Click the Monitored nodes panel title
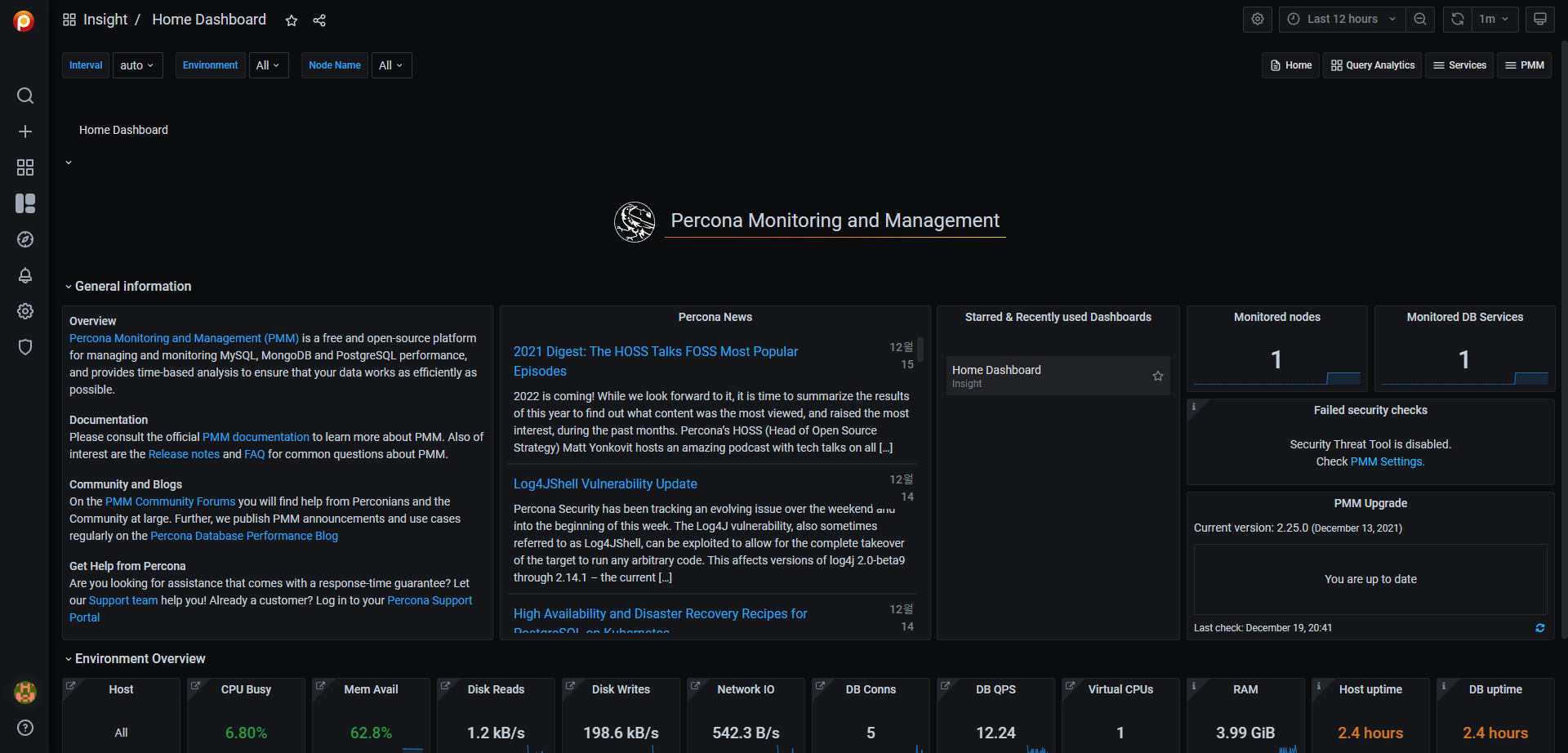Image resolution: width=1568 pixels, height=753 pixels. 1277,317
